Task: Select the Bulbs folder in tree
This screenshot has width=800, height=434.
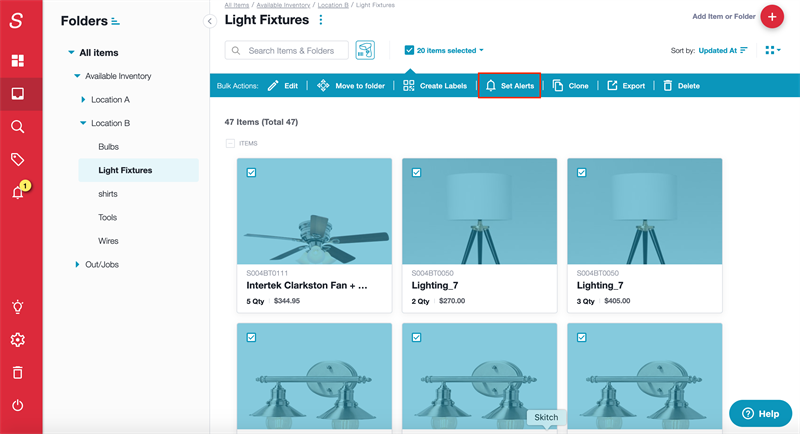Action: pos(108,147)
